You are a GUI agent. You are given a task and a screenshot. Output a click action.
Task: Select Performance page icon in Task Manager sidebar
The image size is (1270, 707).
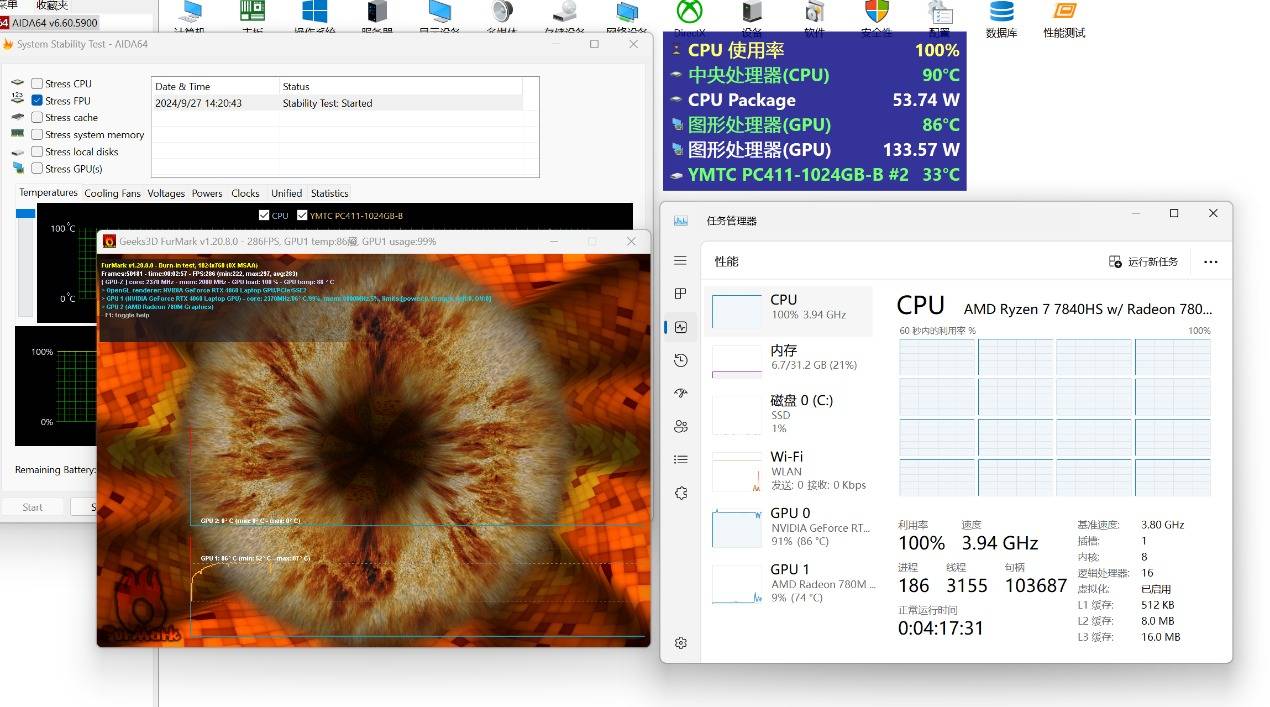(x=681, y=327)
